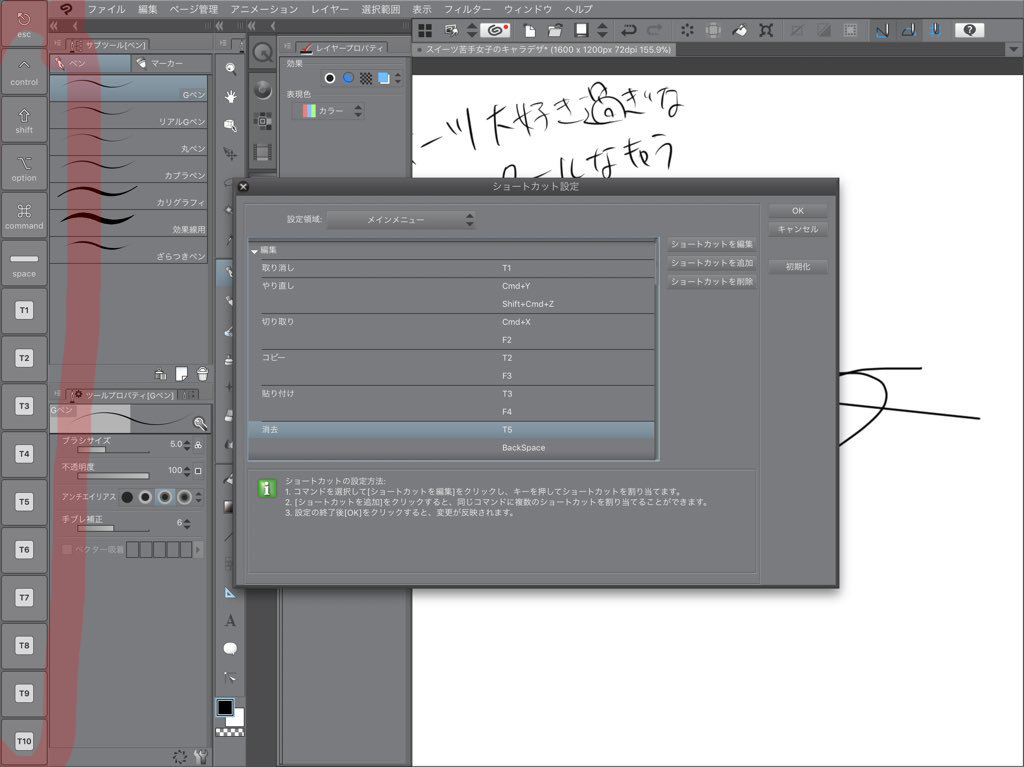This screenshot has height=767, width=1024.
Task: Click the 初期化 reset button
Action: click(797, 267)
